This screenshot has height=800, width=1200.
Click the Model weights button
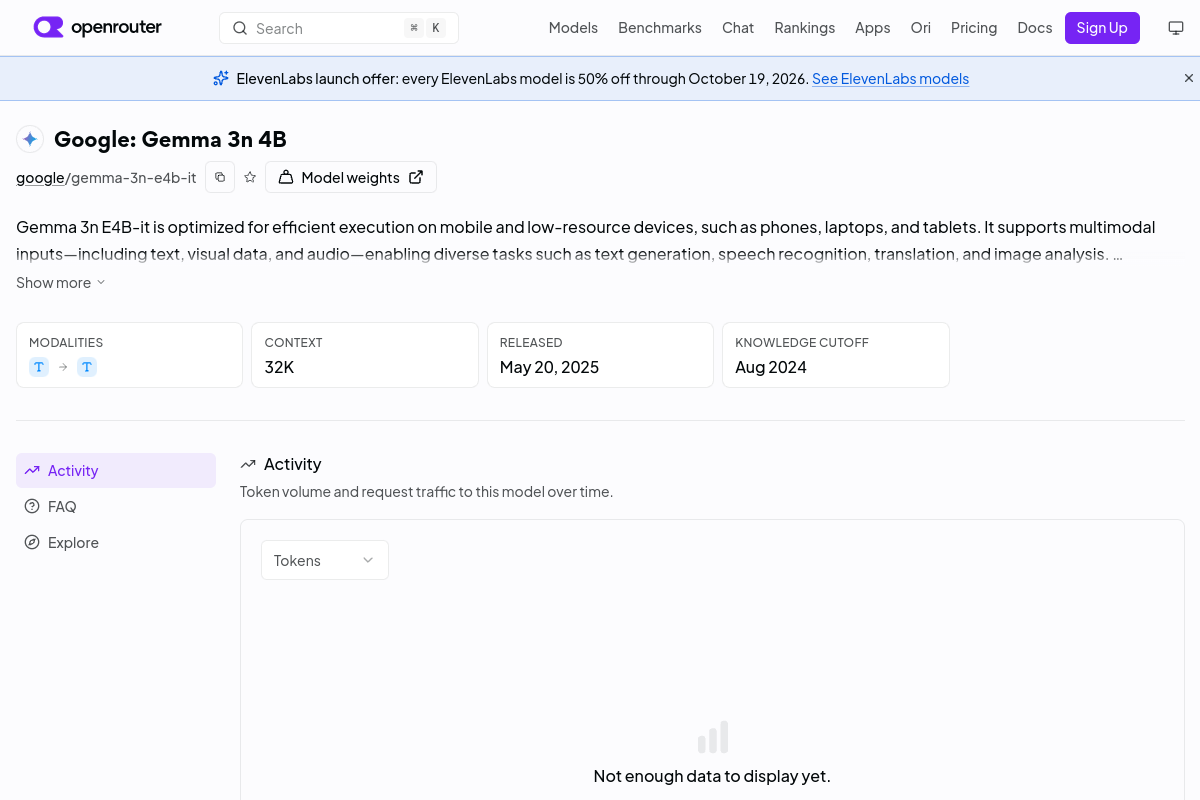[x=351, y=177]
